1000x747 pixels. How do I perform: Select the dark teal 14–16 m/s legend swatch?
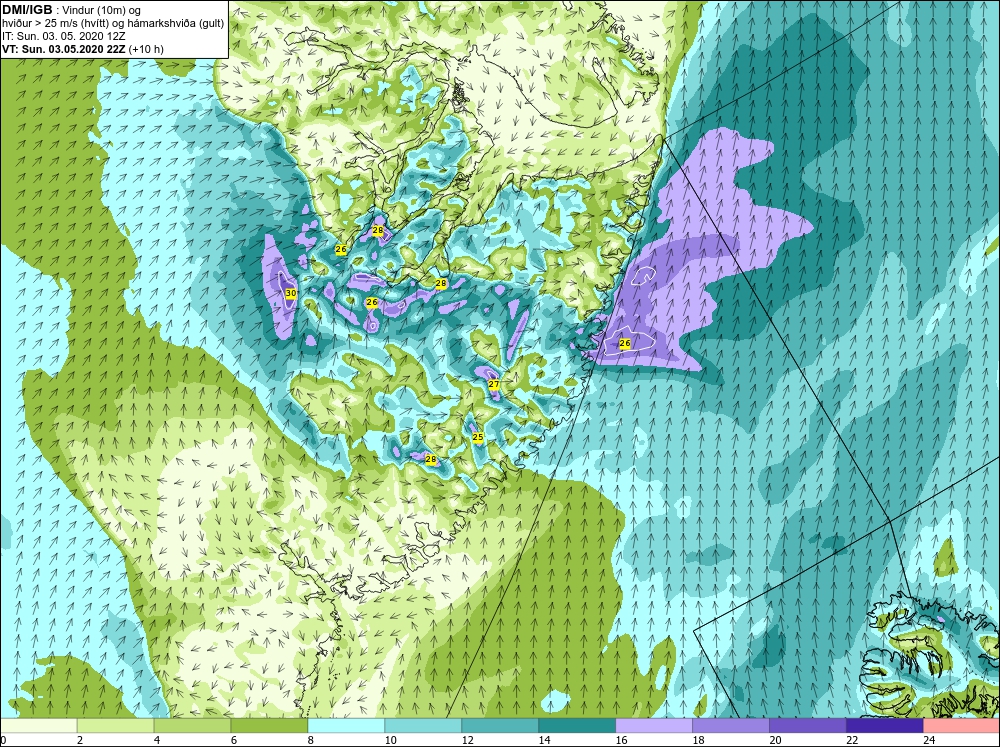(577, 725)
